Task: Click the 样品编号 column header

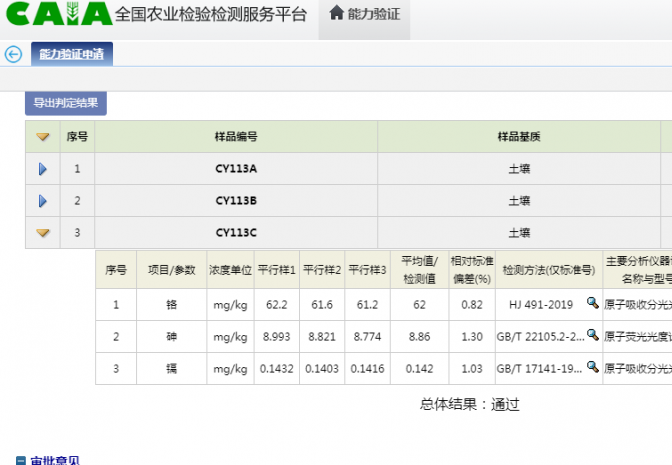Action: point(236,137)
